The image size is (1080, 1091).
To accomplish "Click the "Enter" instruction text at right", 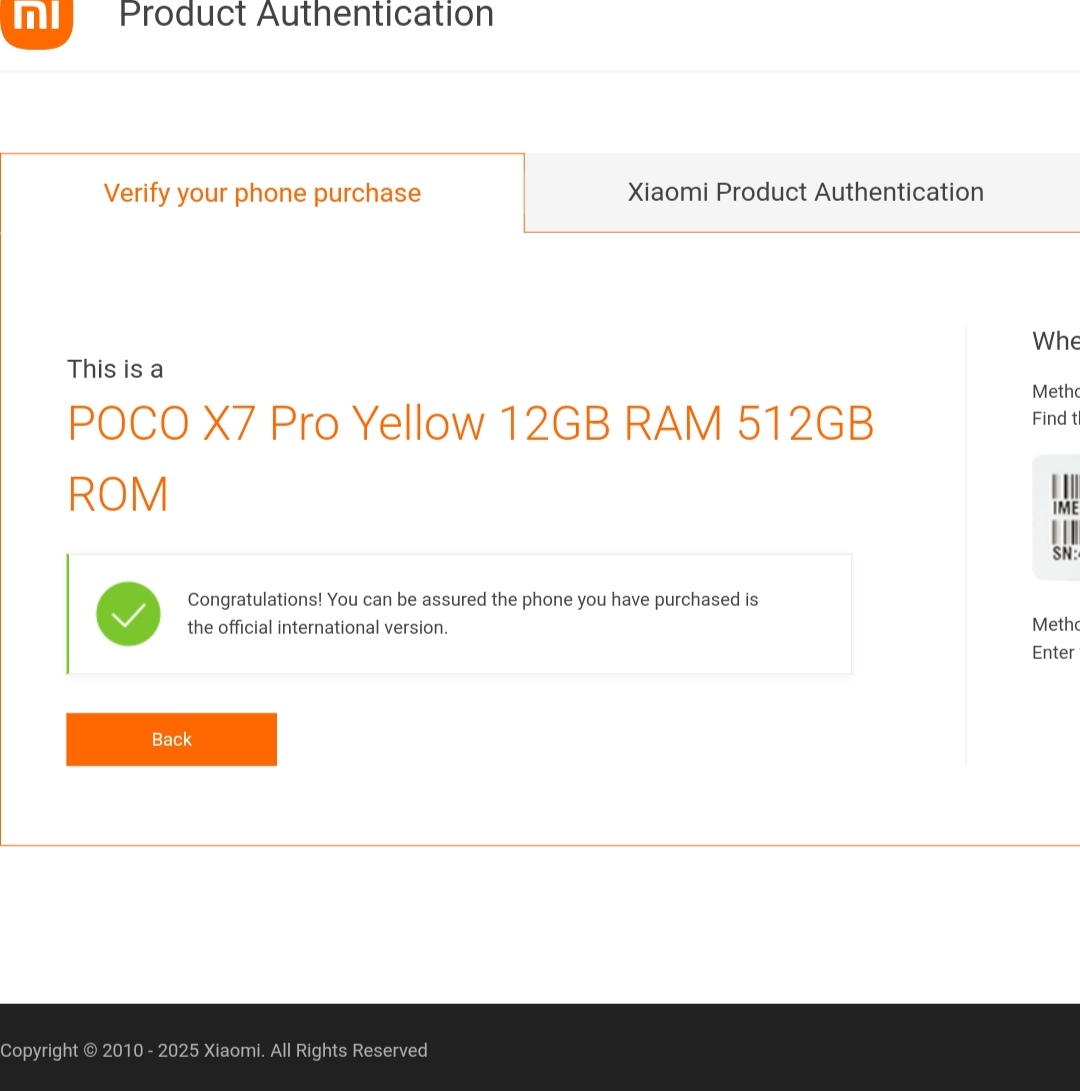I will 1054,652.
